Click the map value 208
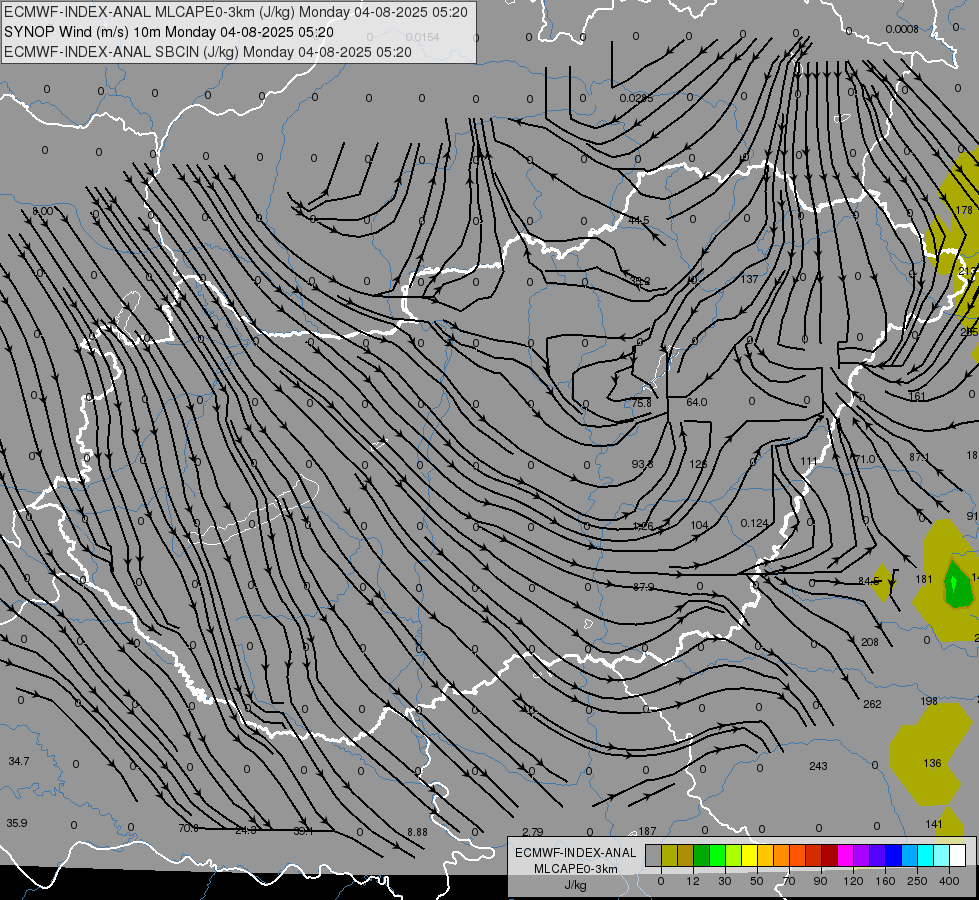The width and height of the screenshot is (979, 900). tap(870, 642)
